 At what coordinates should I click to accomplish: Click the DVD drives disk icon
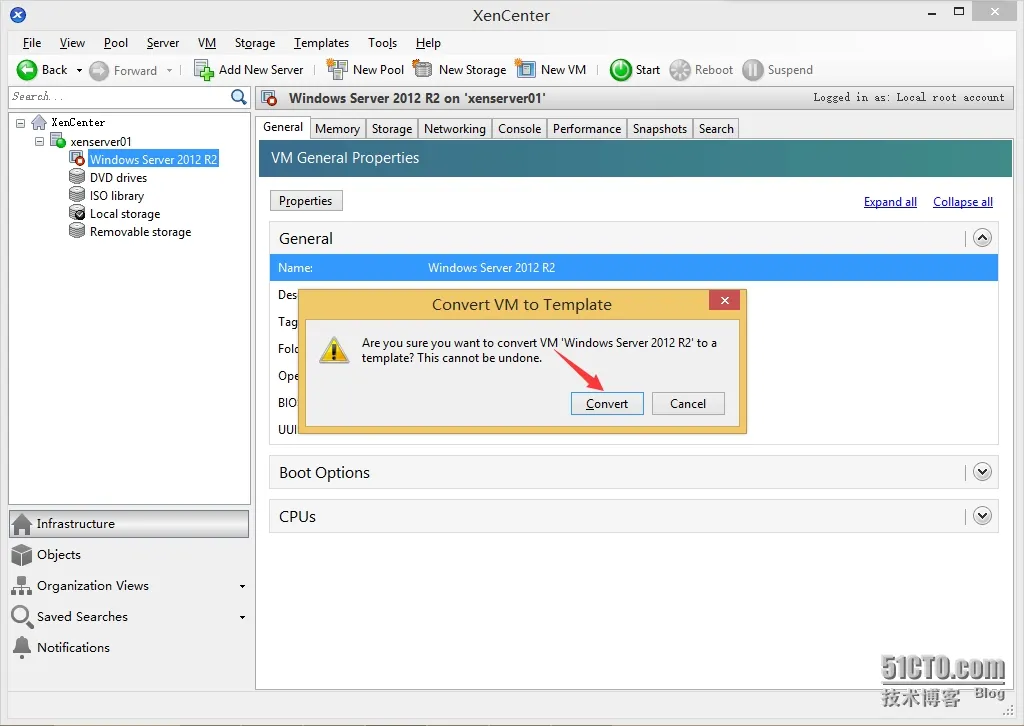(x=77, y=177)
